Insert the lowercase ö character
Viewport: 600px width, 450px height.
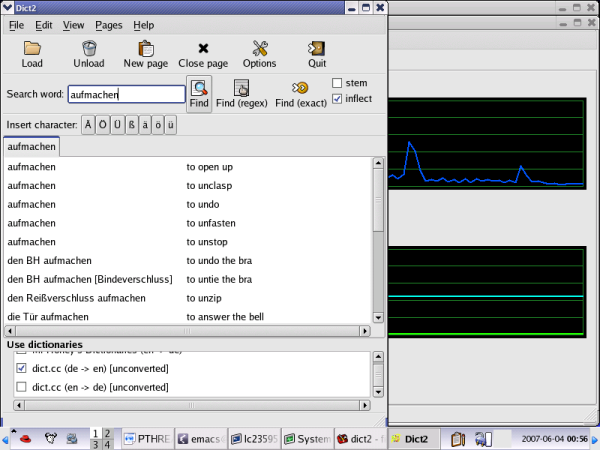click(x=158, y=125)
